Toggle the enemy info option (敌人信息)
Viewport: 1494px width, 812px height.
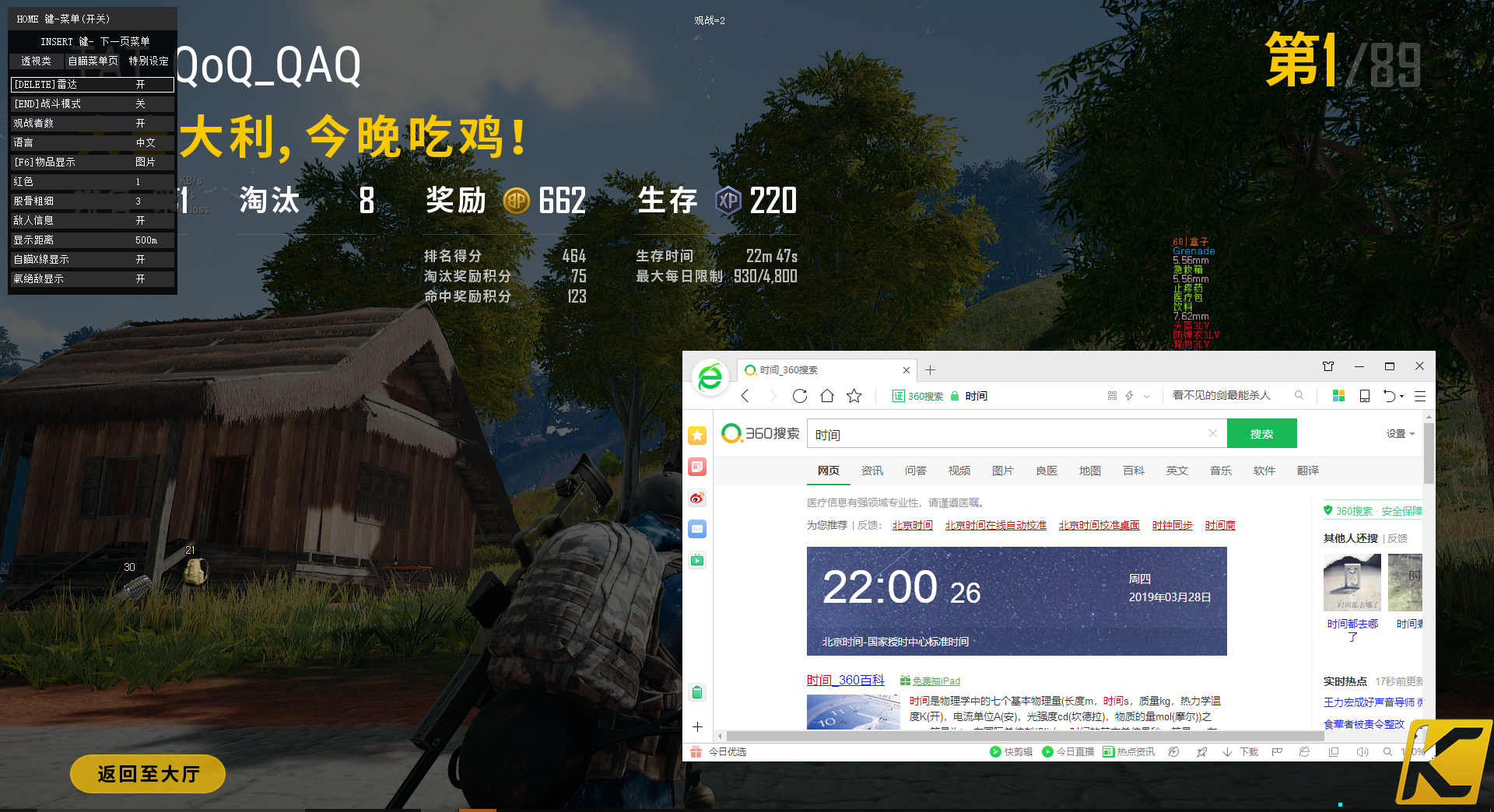pyautogui.click(x=93, y=220)
